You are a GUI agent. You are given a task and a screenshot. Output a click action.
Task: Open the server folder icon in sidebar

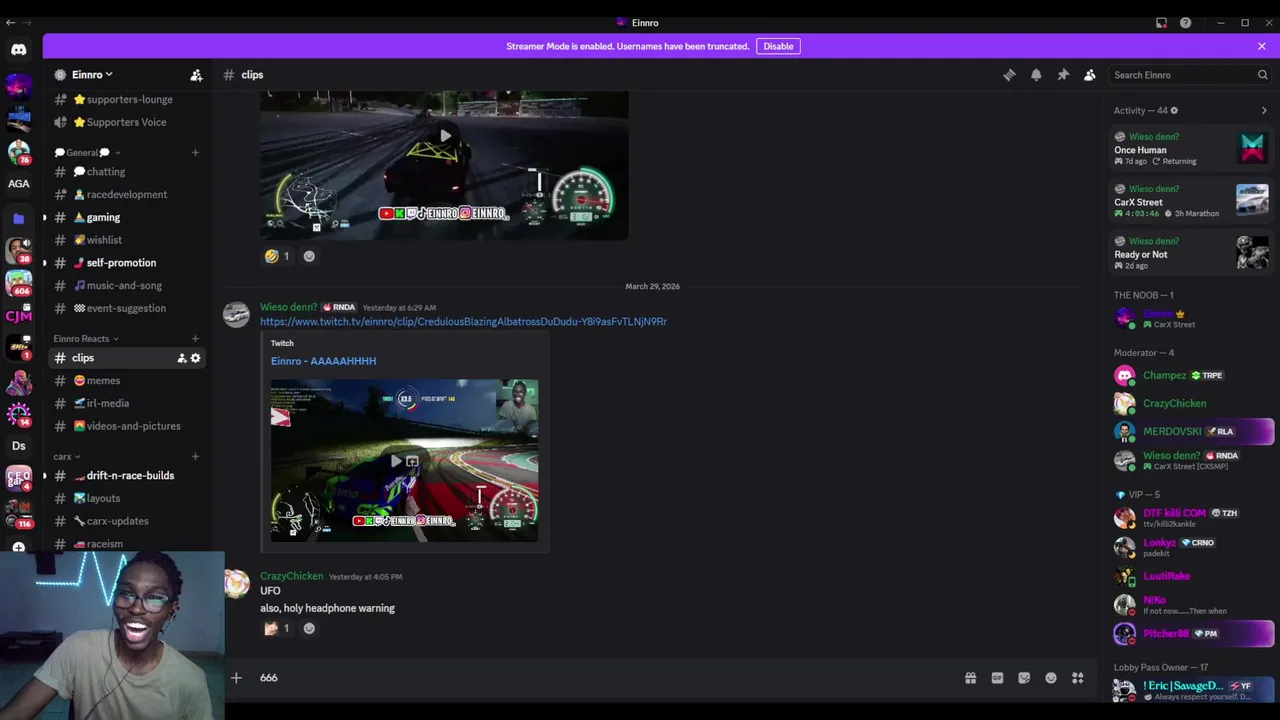[x=19, y=218]
